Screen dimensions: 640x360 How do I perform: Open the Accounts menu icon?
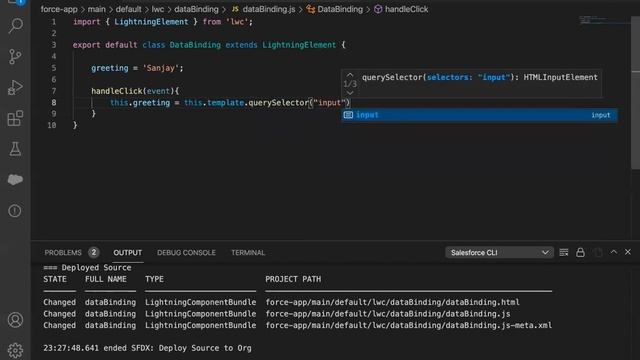(15, 320)
